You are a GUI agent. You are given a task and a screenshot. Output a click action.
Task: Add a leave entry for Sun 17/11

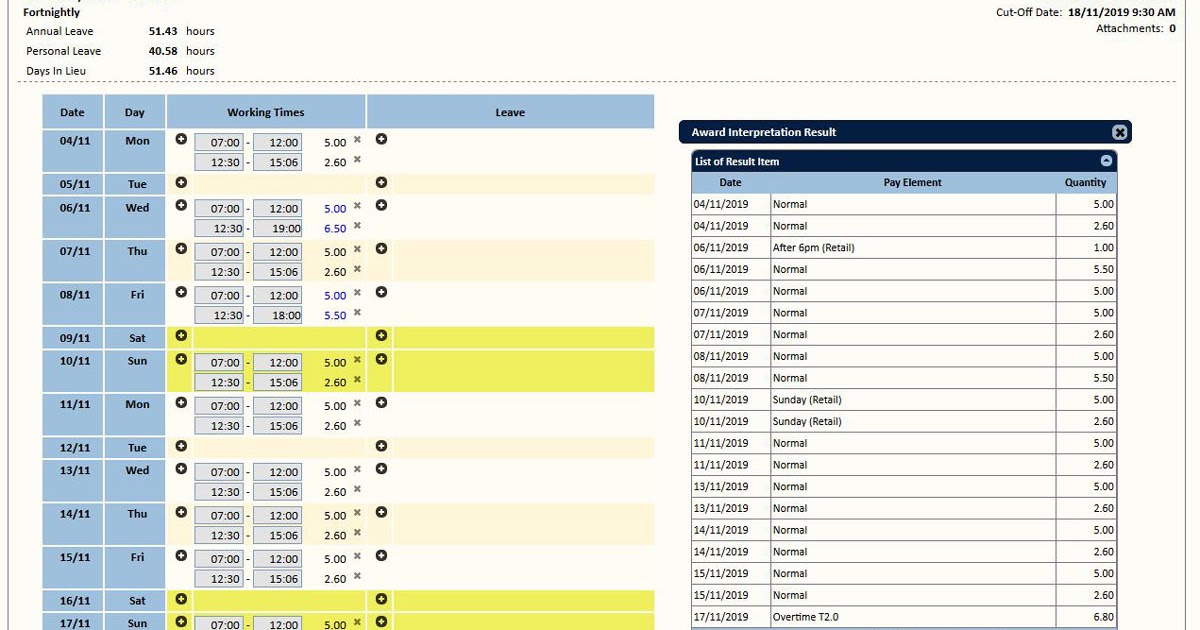(x=380, y=620)
